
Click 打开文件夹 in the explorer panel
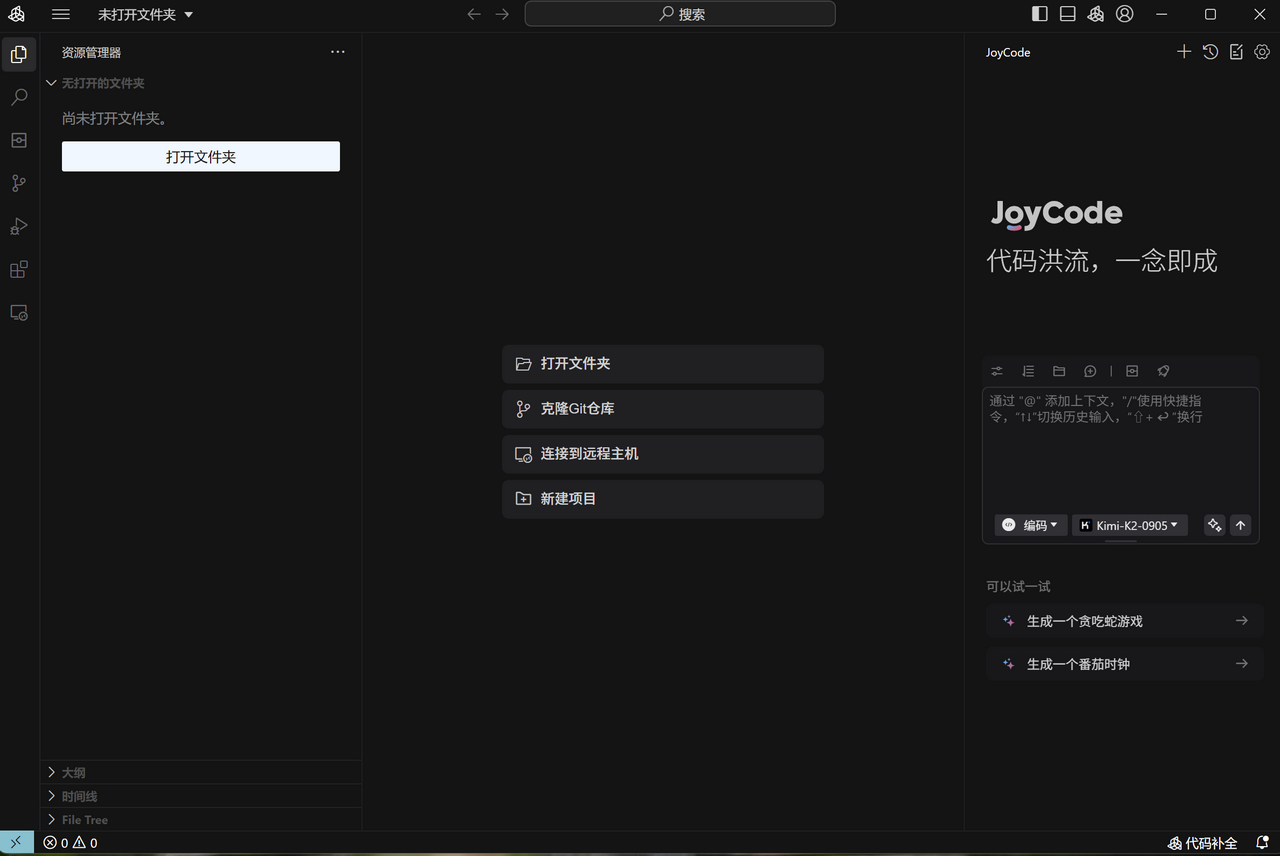[200, 156]
